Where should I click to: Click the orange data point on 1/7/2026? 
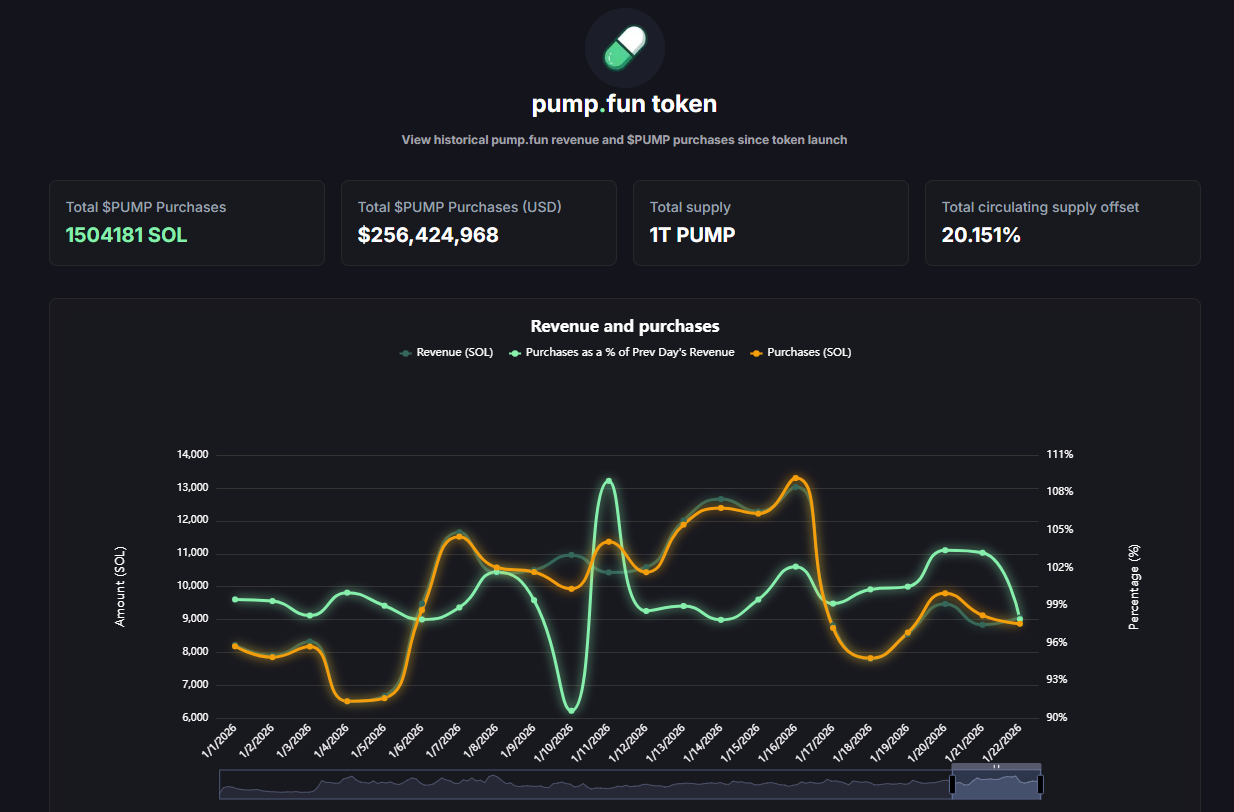tap(459, 537)
